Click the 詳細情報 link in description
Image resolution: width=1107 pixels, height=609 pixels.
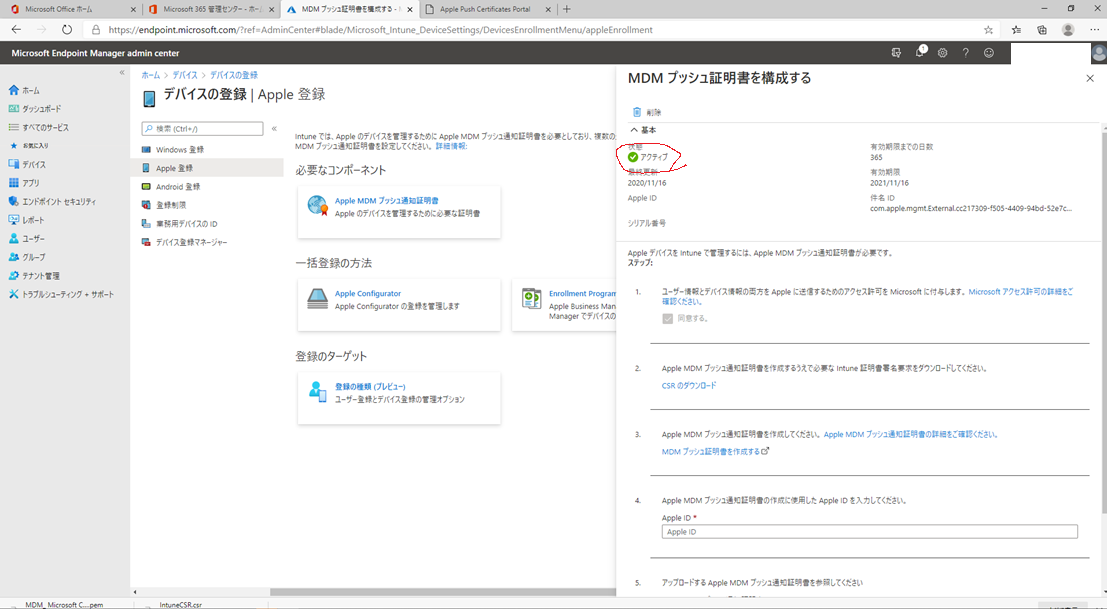(450, 146)
